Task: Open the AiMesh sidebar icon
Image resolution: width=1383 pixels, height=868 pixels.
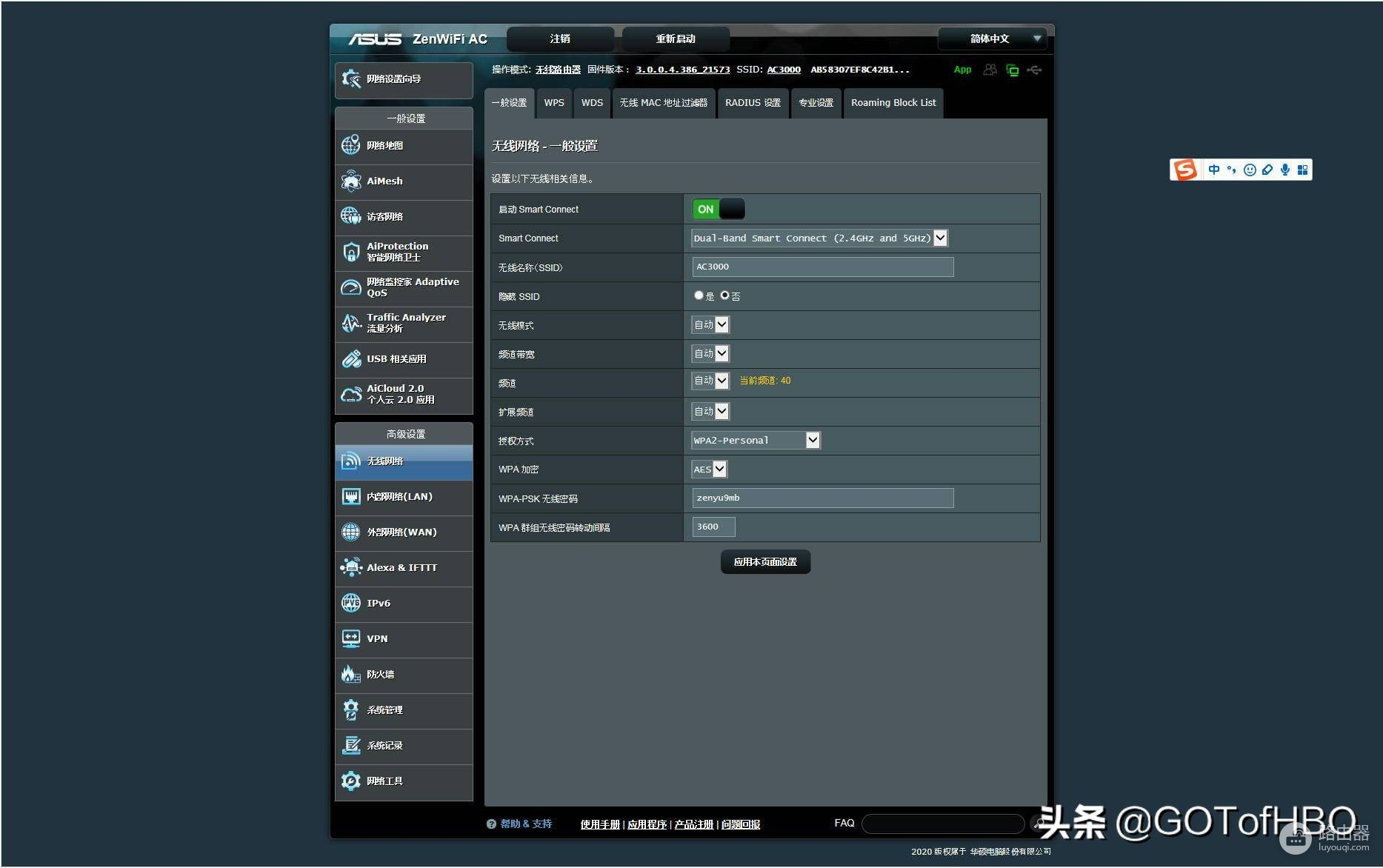Action: click(x=351, y=181)
